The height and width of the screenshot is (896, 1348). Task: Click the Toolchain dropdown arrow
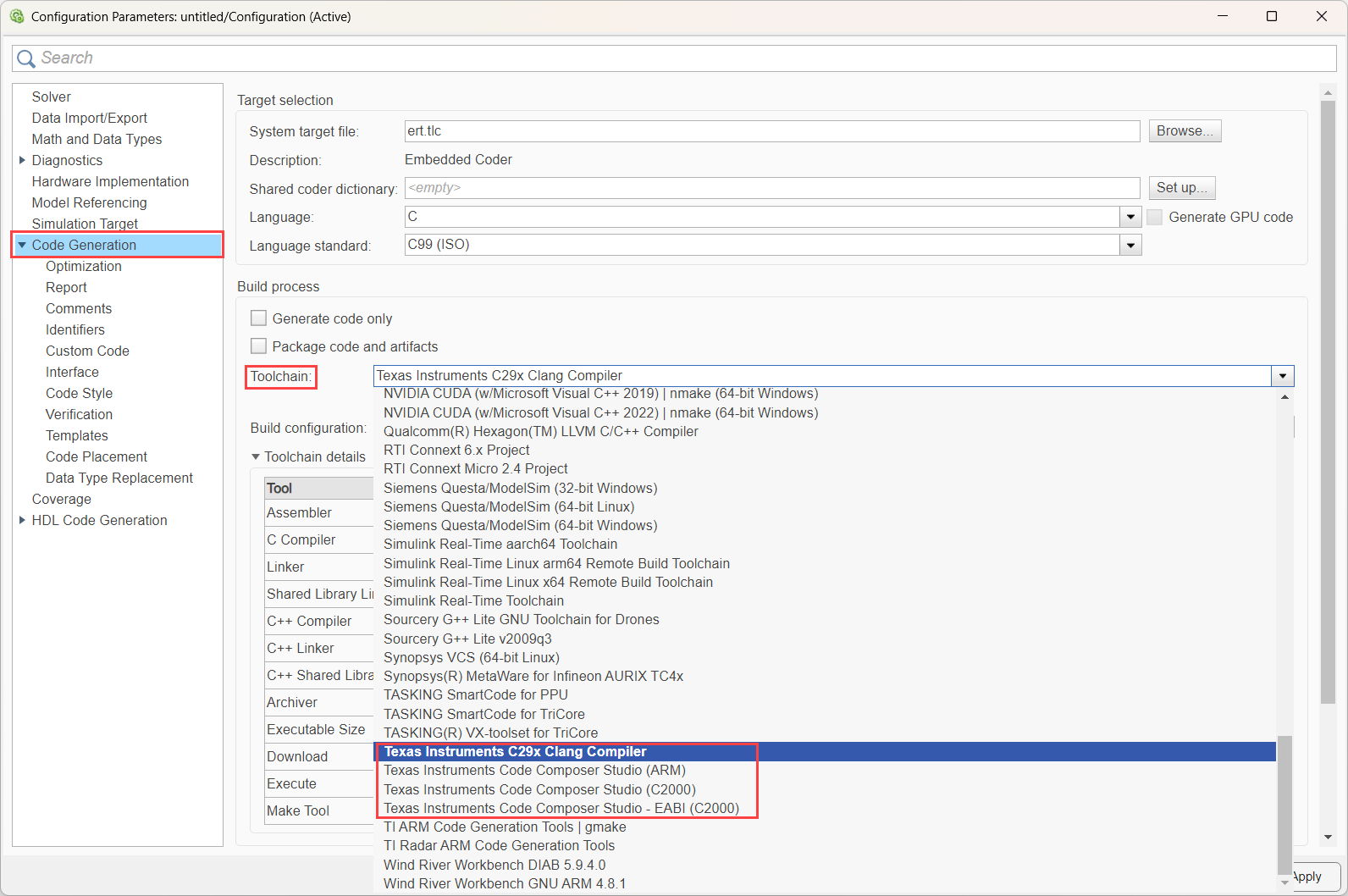pyautogui.click(x=1283, y=376)
